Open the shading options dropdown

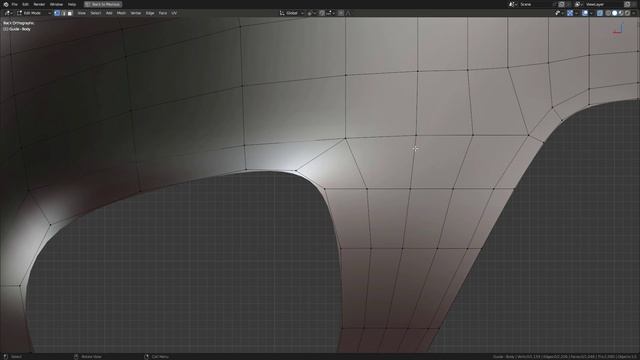634,13
